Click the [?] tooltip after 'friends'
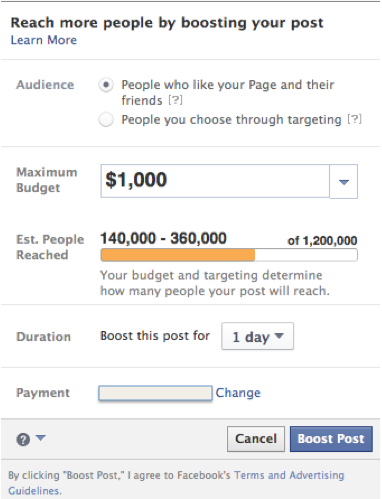382x499 pixels. pyautogui.click(x=175, y=100)
